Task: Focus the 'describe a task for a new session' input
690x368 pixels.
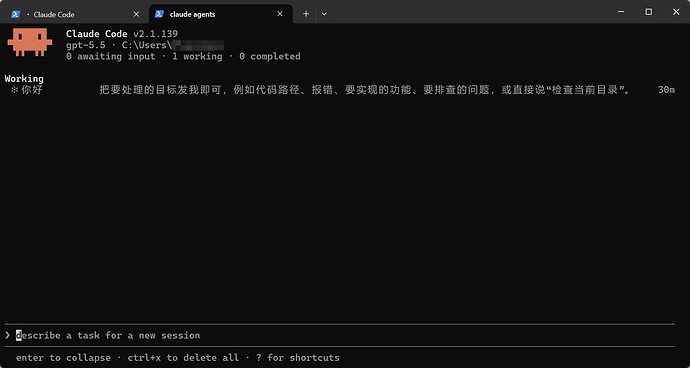Action: point(340,335)
